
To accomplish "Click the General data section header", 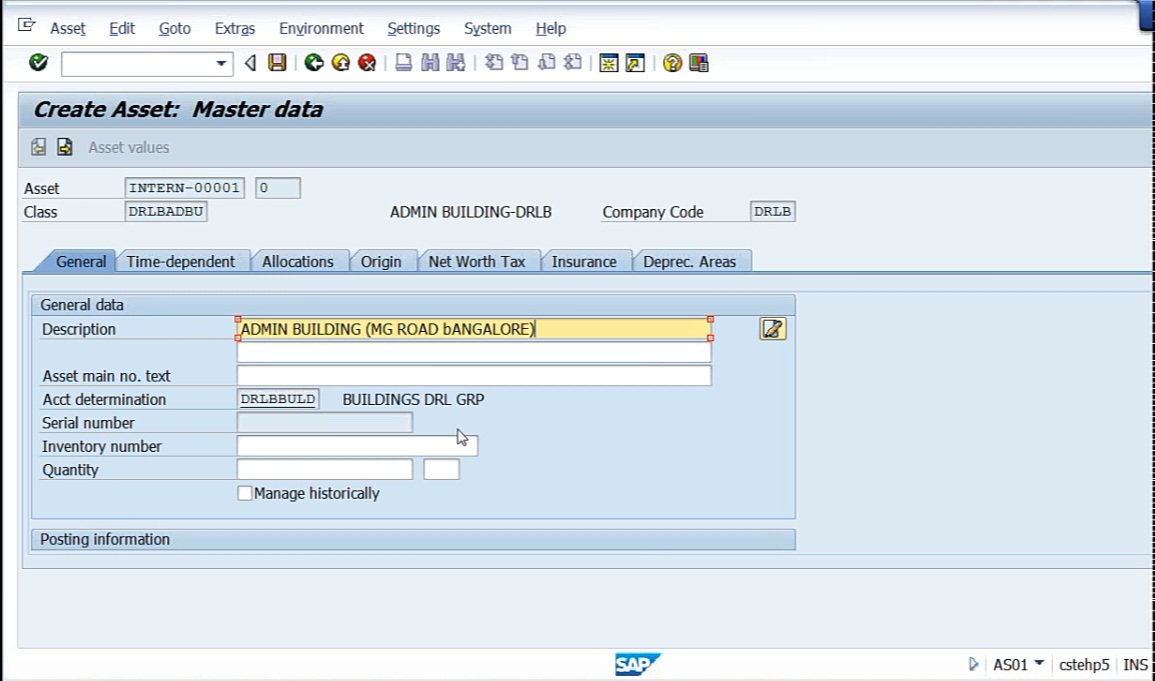I will [413, 305].
